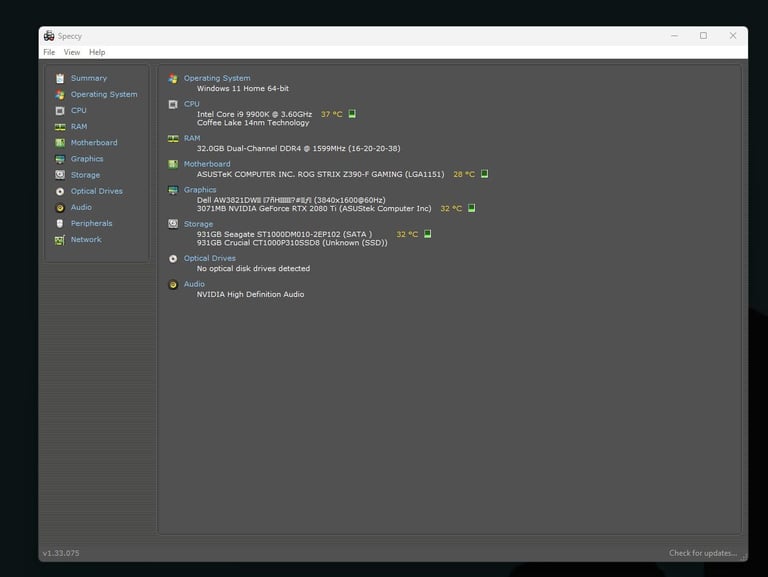Screen dimensions: 768x577
Task: Select Motherboard in the sidebar list
Action: (94, 143)
